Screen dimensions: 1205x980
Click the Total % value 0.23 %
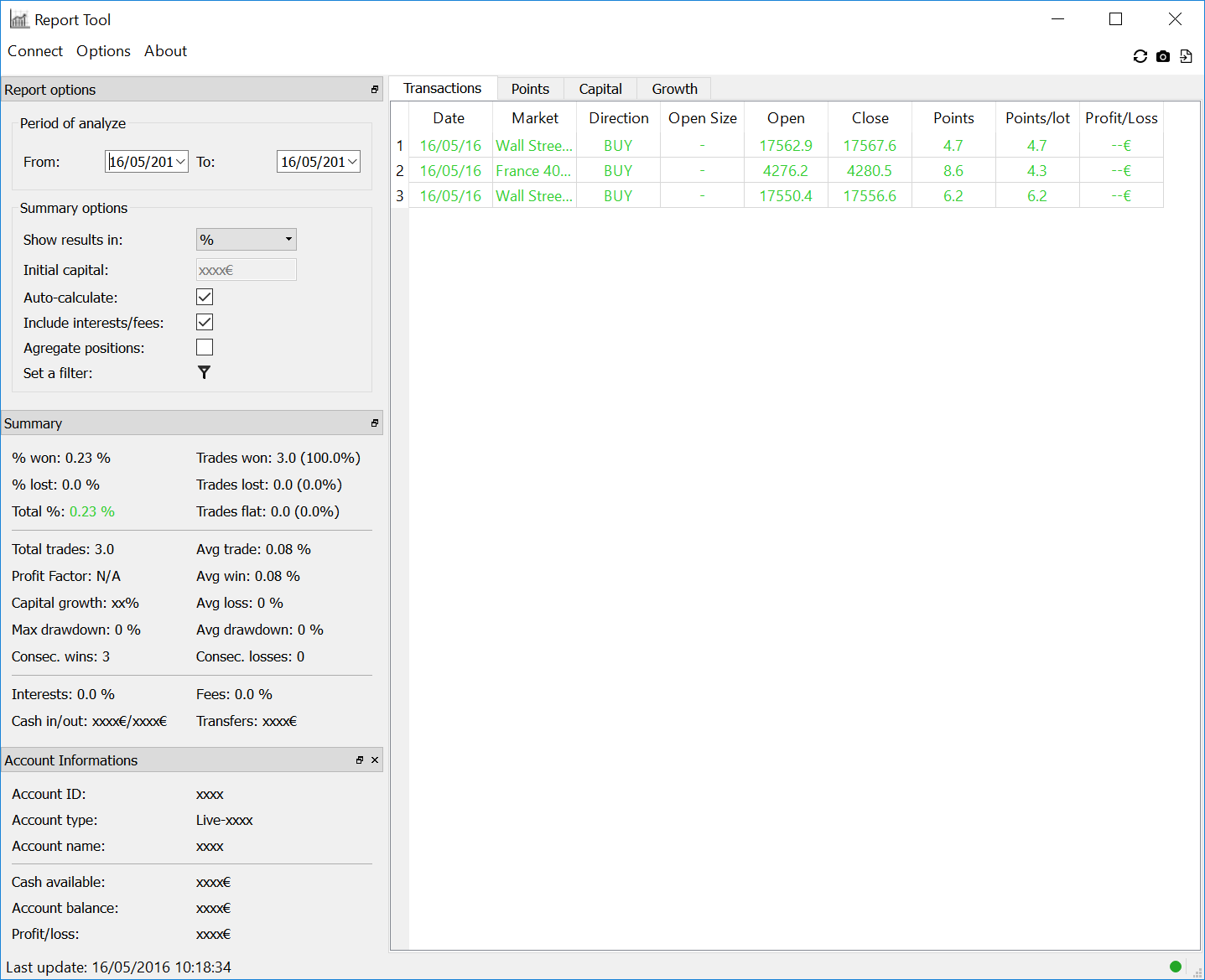(92, 511)
